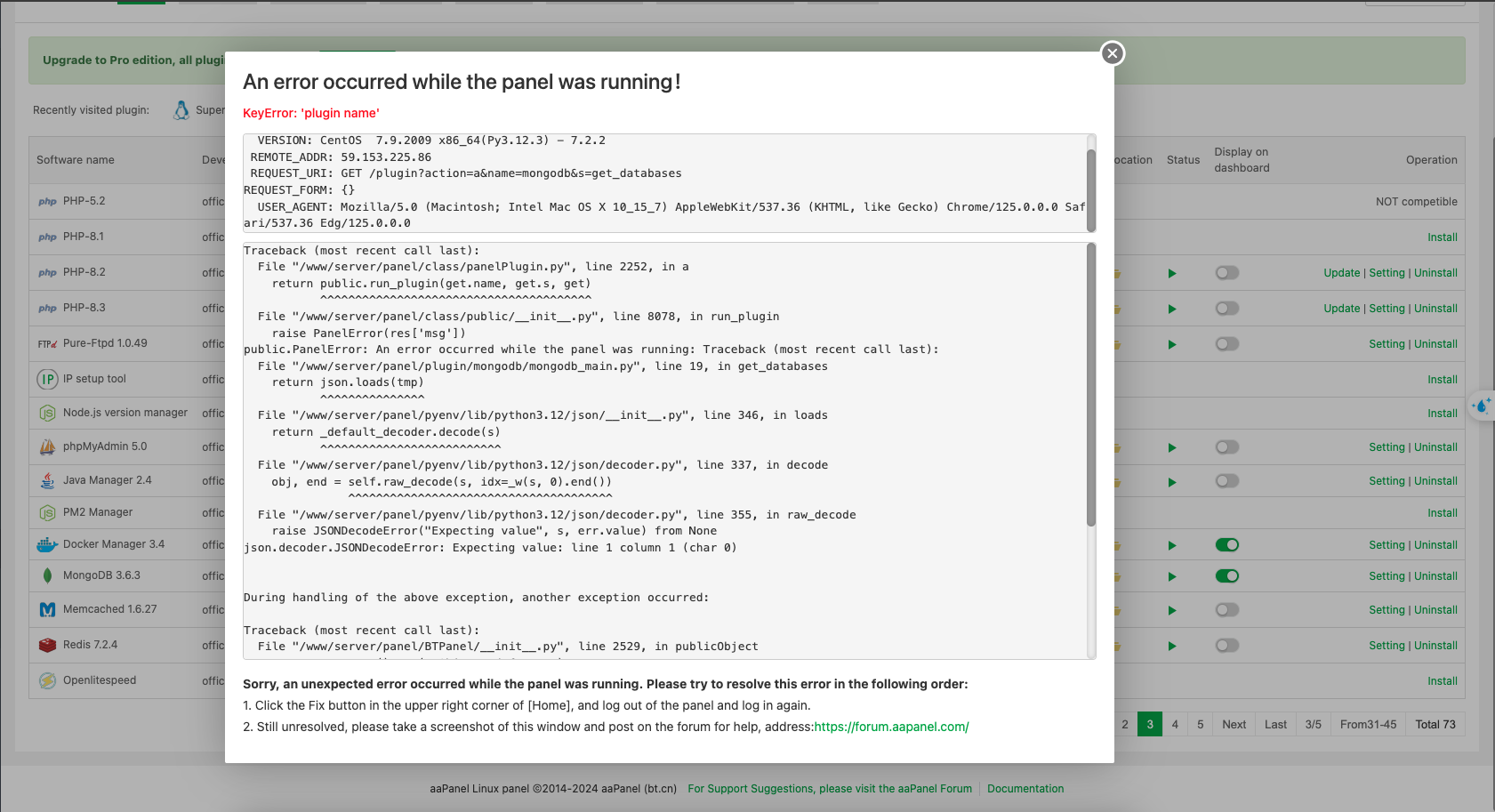Image resolution: width=1495 pixels, height=812 pixels.
Task: Click the Total 73 pagination count
Action: [x=1435, y=724]
